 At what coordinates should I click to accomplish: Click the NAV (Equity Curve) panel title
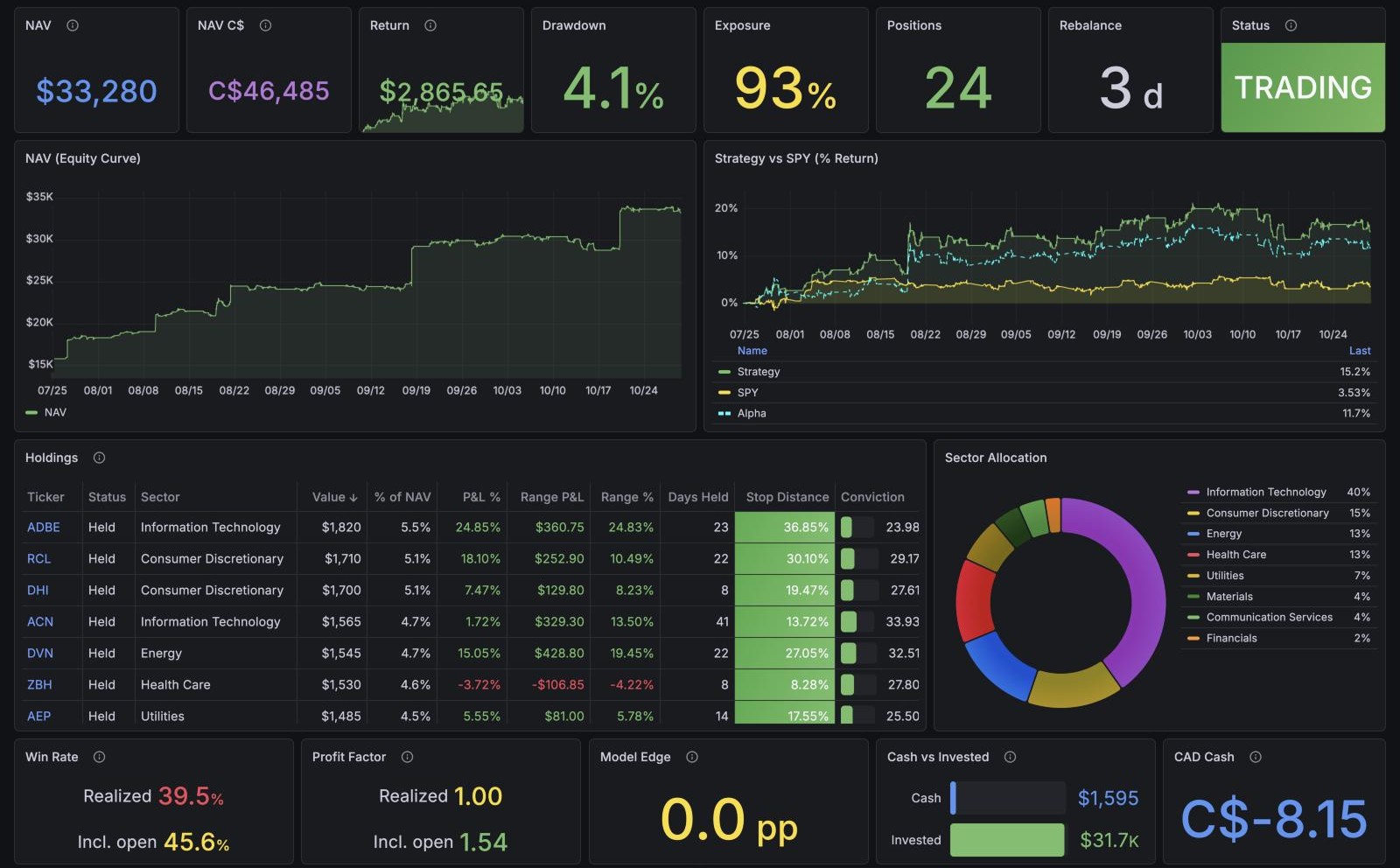[x=83, y=158]
